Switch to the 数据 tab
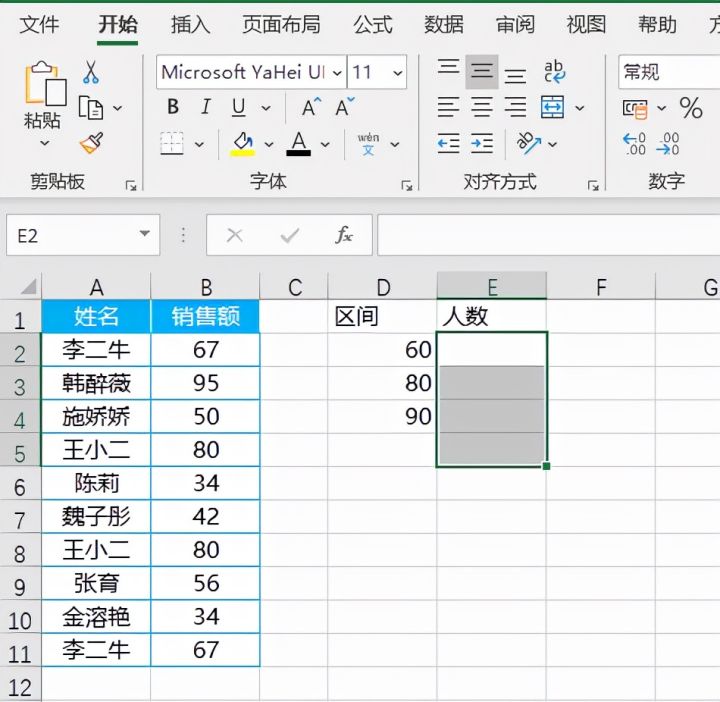Screen dimensions: 720x702 pyautogui.click(x=444, y=24)
